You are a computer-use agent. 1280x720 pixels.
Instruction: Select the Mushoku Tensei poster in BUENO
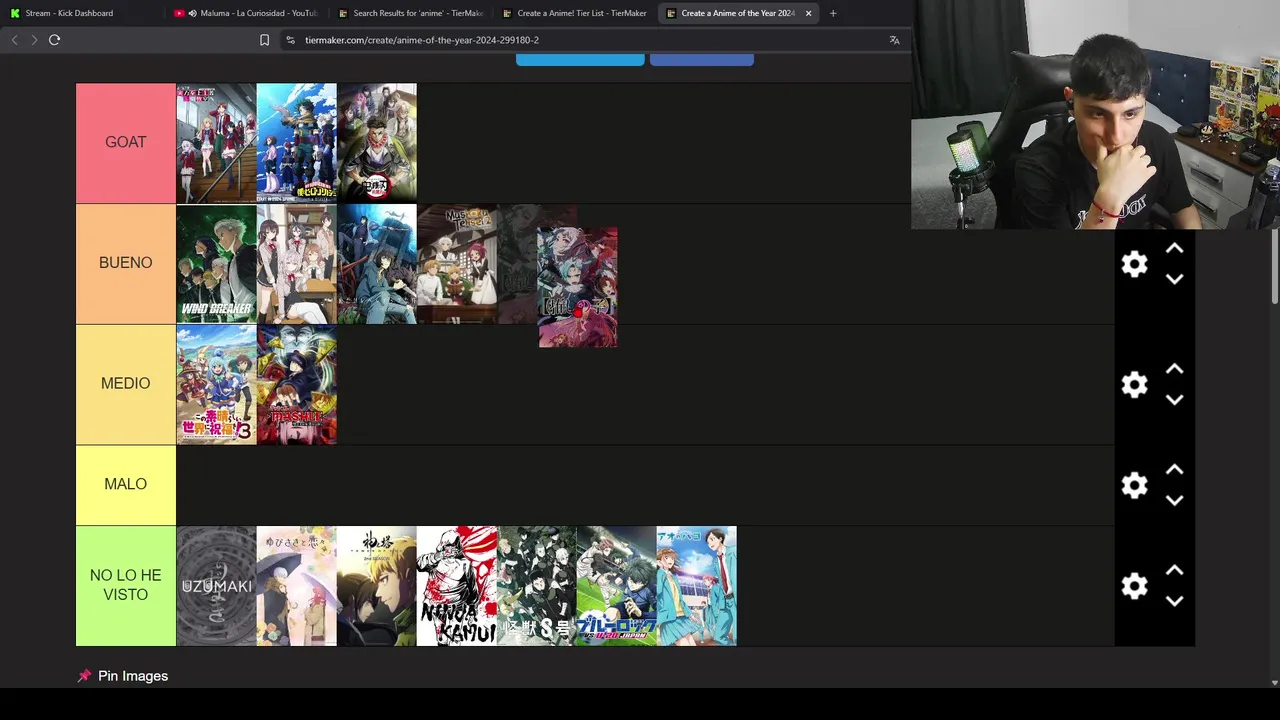457,264
